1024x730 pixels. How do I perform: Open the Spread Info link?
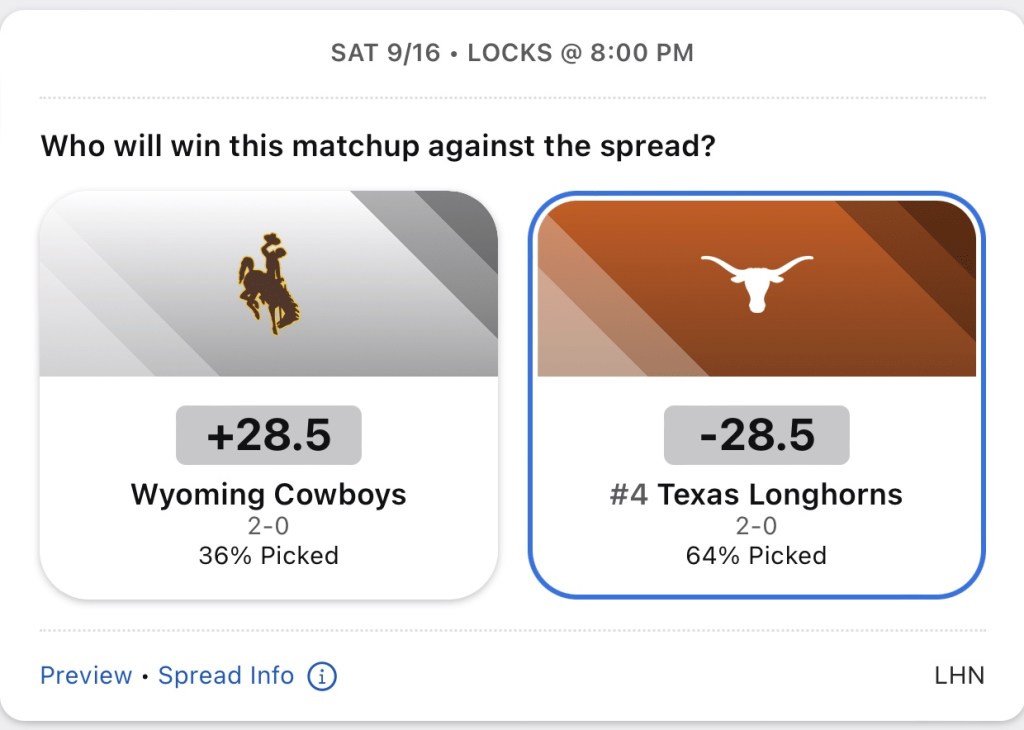click(x=226, y=676)
